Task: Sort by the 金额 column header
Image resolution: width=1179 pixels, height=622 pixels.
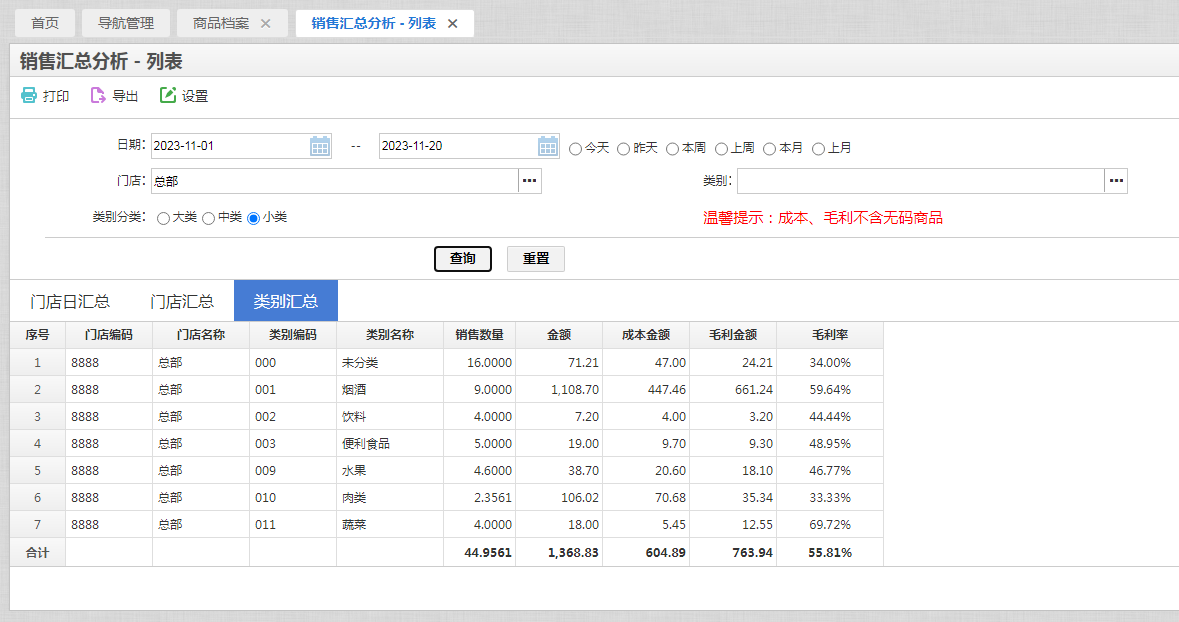Action: pos(559,335)
